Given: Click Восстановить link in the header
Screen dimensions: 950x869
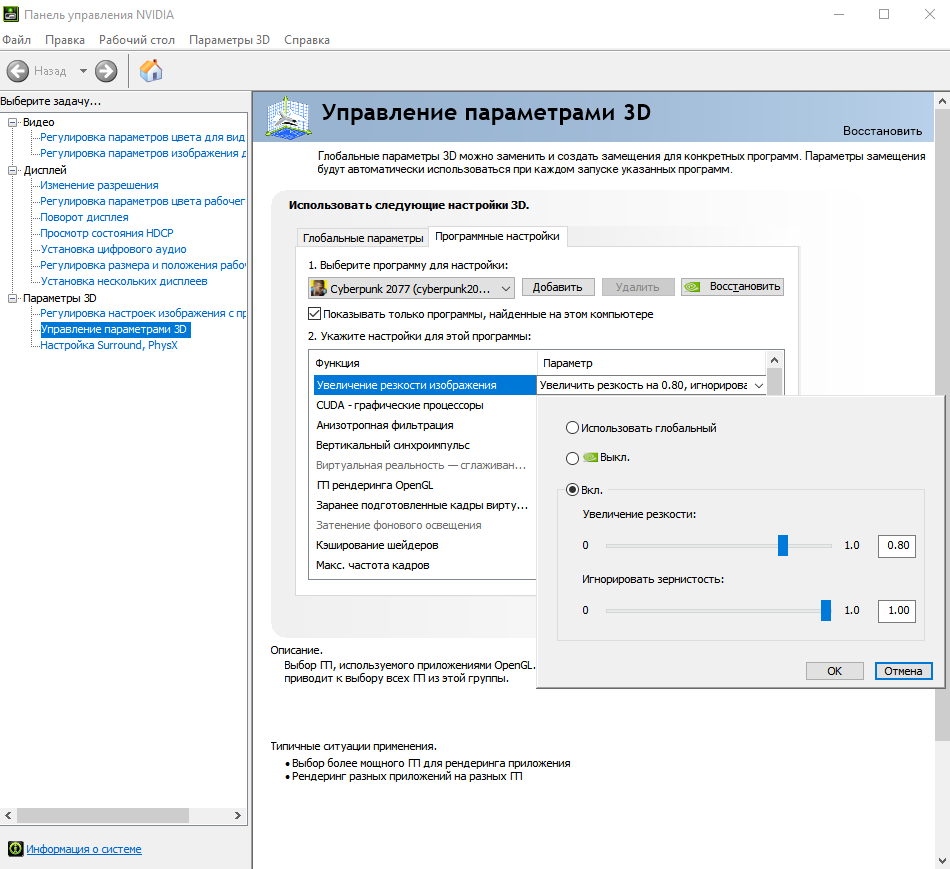Looking at the screenshot, I should pyautogui.click(x=882, y=131).
